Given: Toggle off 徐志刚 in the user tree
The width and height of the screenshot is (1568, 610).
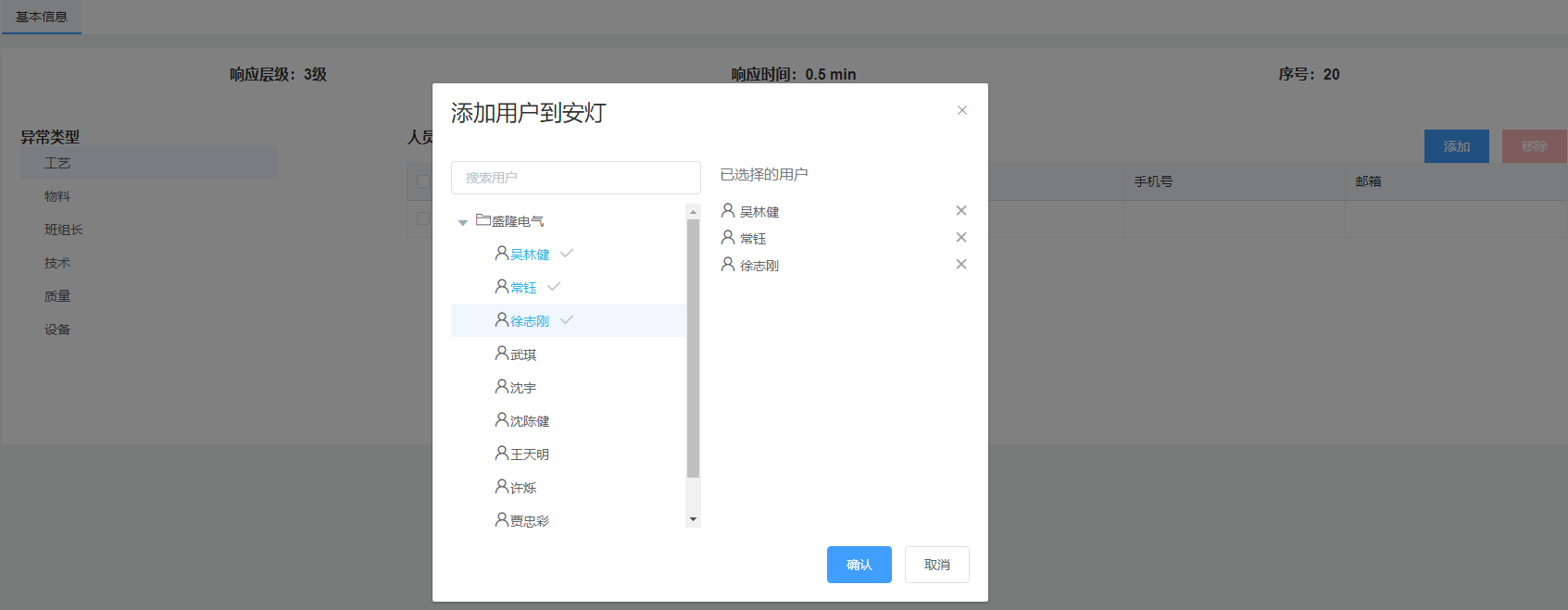Looking at the screenshot, I should pos(530,321).
